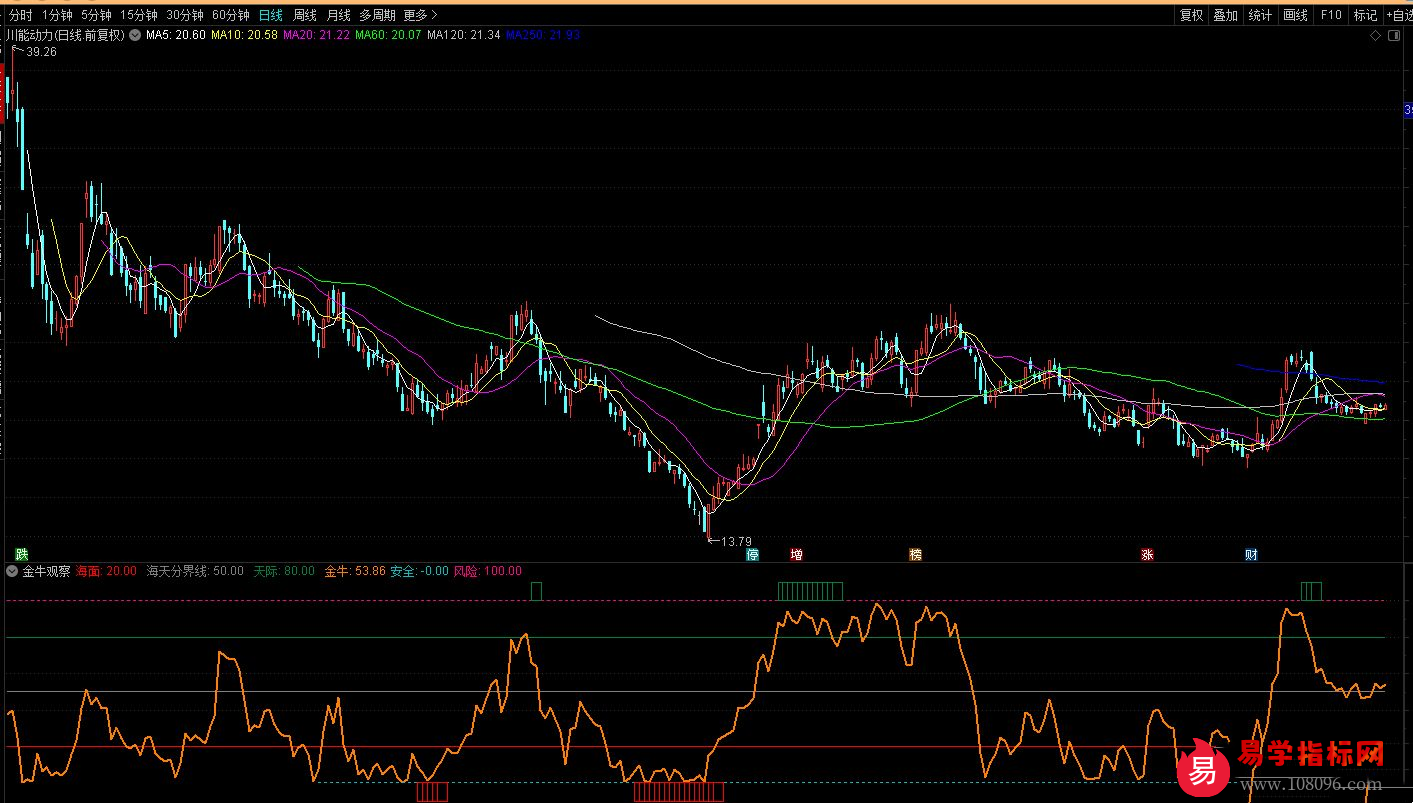Screen dimensions: 1413x803
Task: Add stock via +自选 button
Action: tap(1399, 15)
